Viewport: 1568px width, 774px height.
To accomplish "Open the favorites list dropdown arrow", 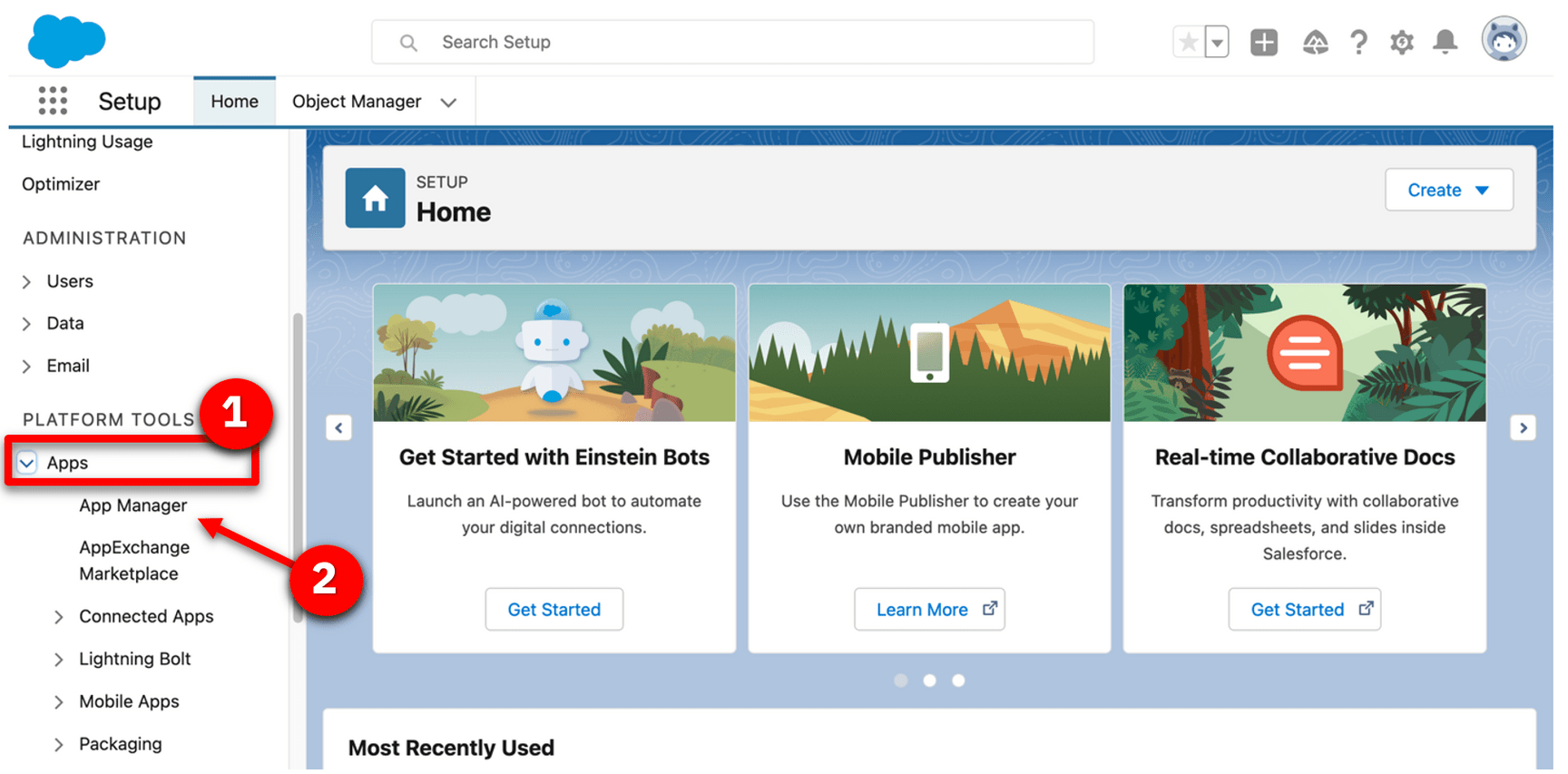I will point(1217,43).
